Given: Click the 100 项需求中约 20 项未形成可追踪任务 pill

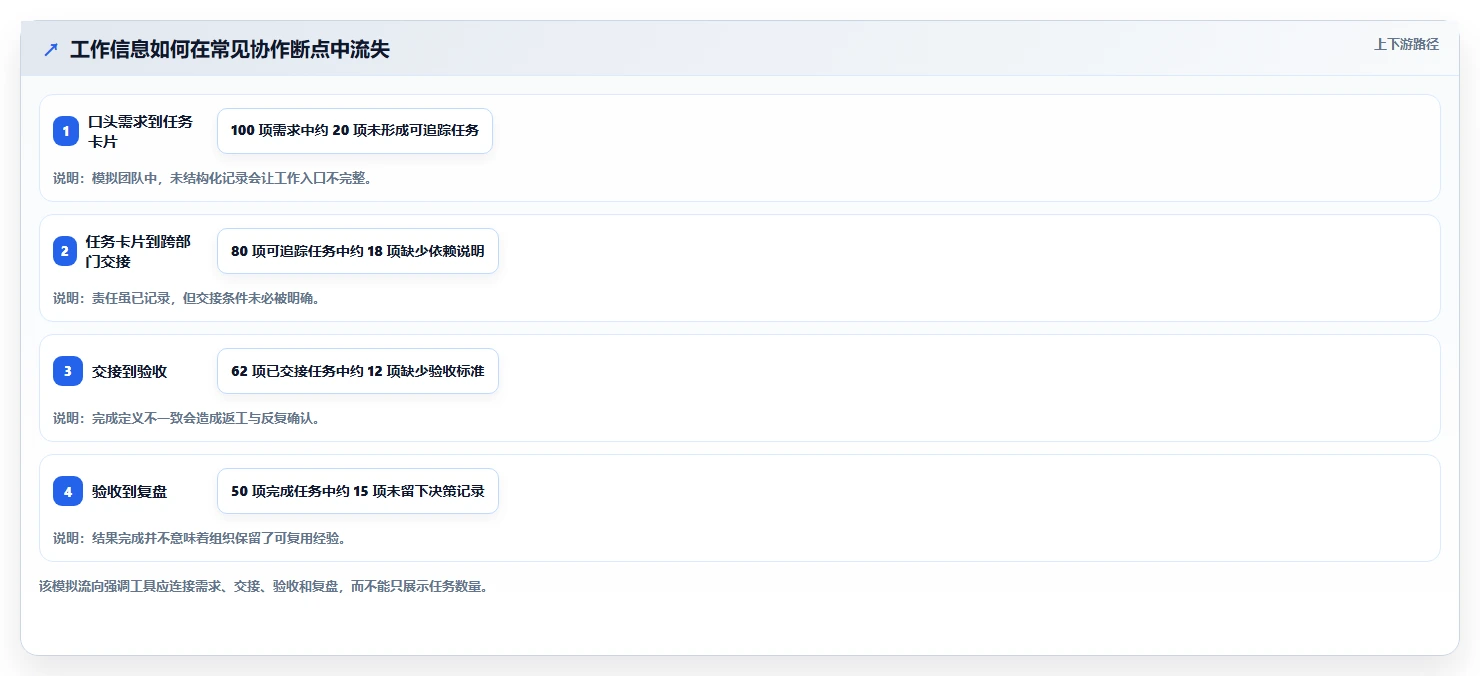Looking at the screenshot, I should [355, 131].
